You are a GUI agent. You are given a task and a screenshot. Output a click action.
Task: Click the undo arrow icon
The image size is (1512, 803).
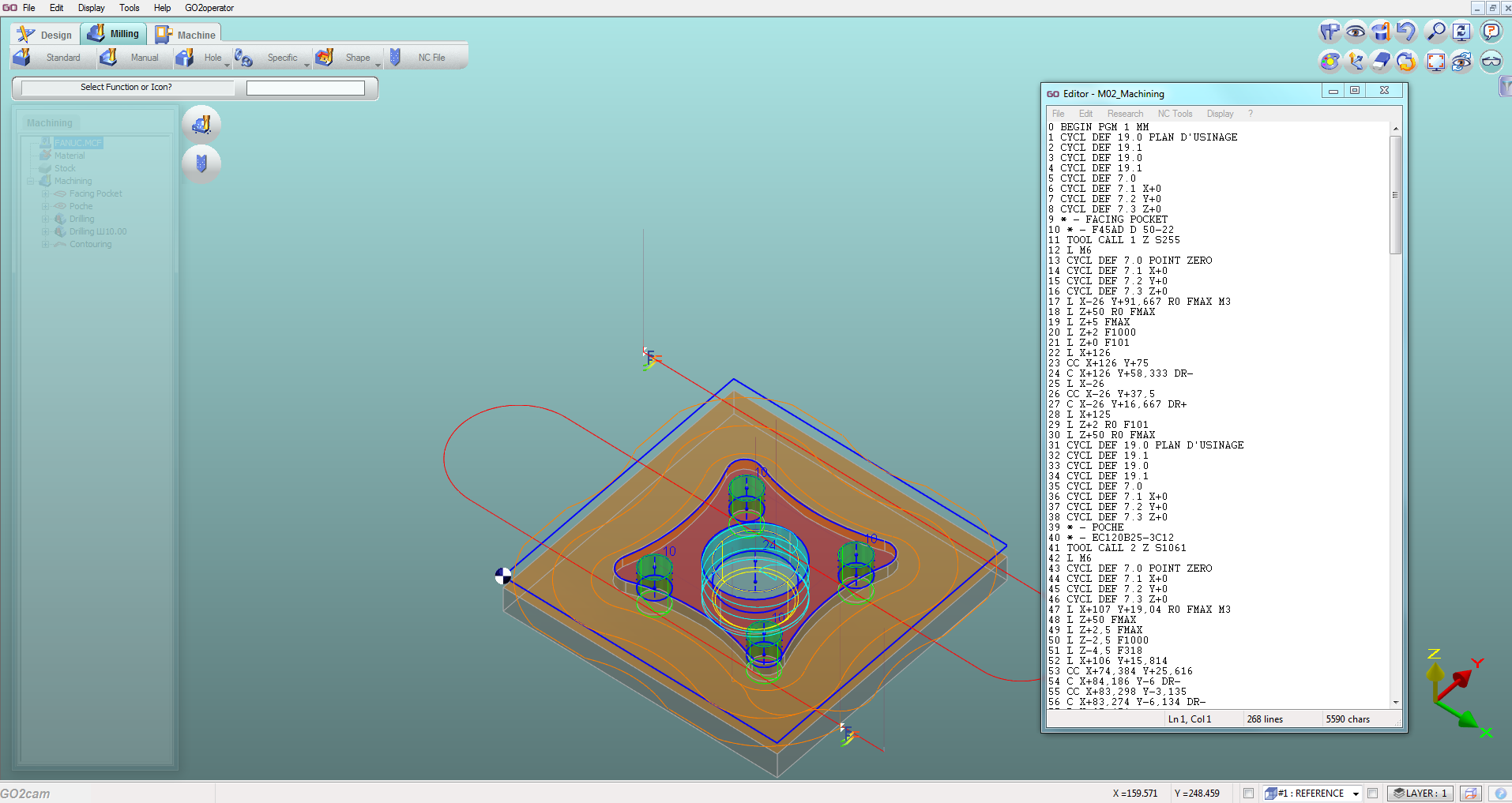pos(1406,32)
